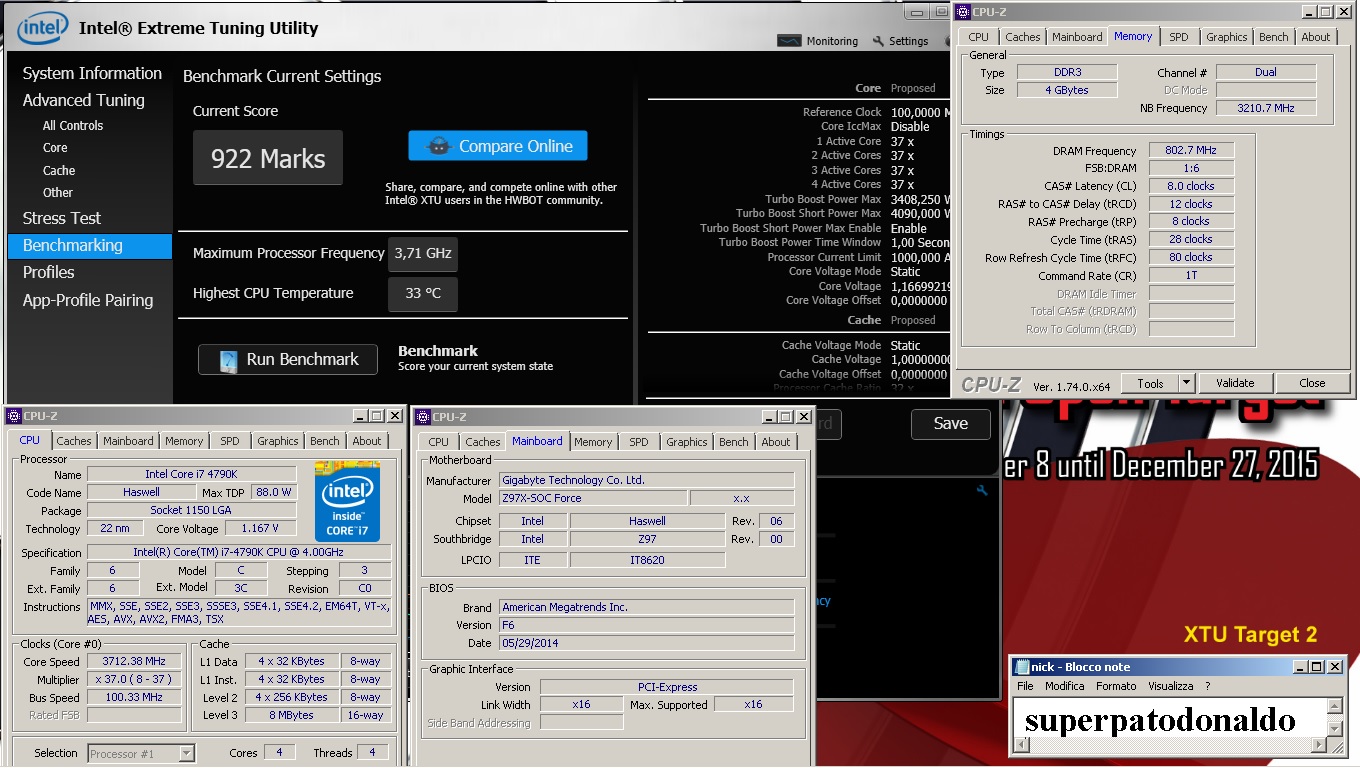
Task: Click 922 Marks score box
Action: point(268,158)
